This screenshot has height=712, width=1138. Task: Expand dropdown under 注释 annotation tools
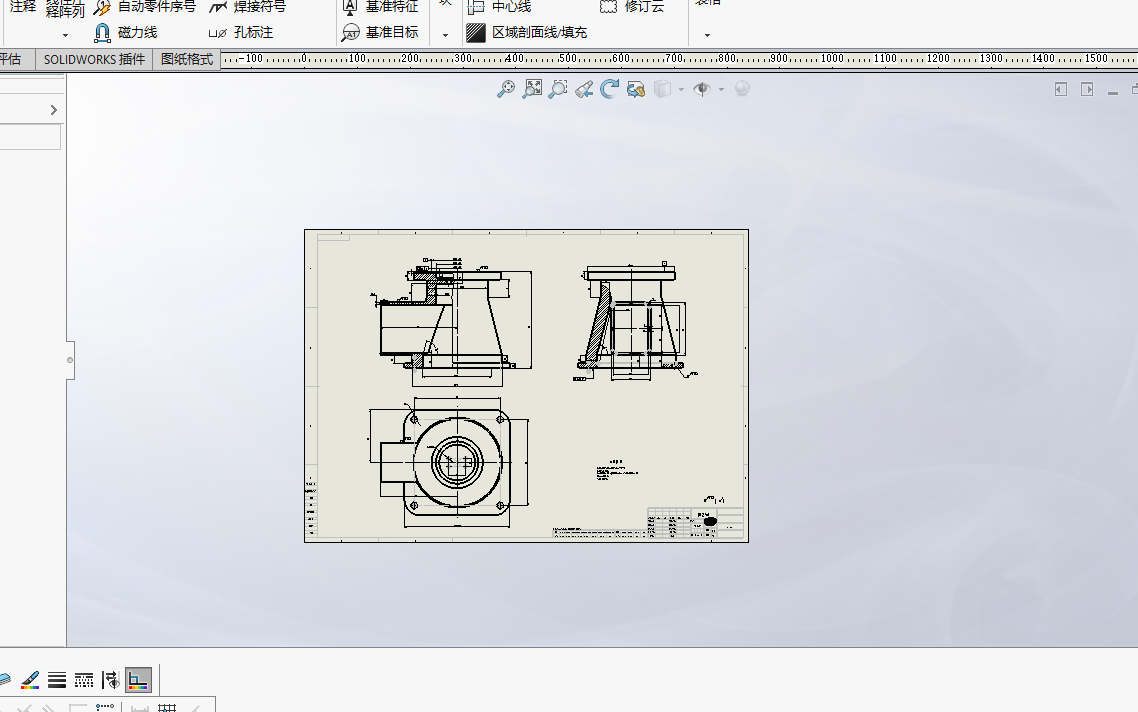tap(65, 35)
